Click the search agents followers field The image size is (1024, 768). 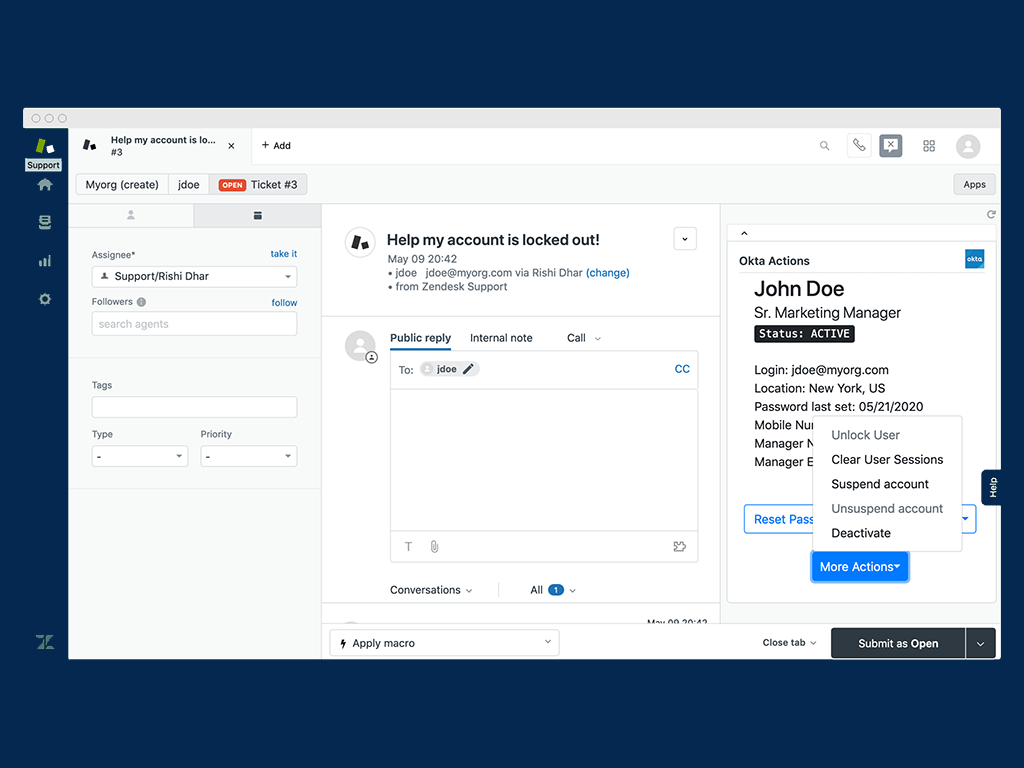[194, 324]
